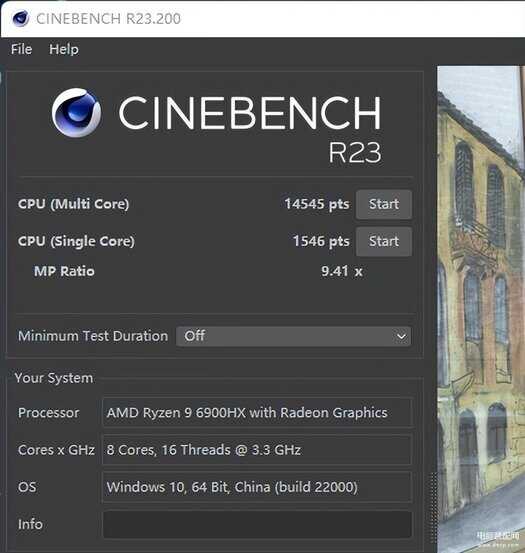Click the dropdown chevron next to Off
Screen dimensions: 525x553
(401, 336)
